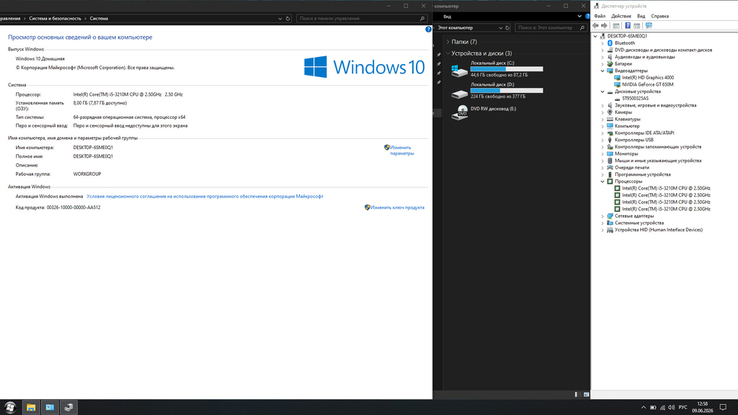Click the search magnifier in Explorer search box
Viewport: 738px width, 415px height.
(x=582, y=28)
